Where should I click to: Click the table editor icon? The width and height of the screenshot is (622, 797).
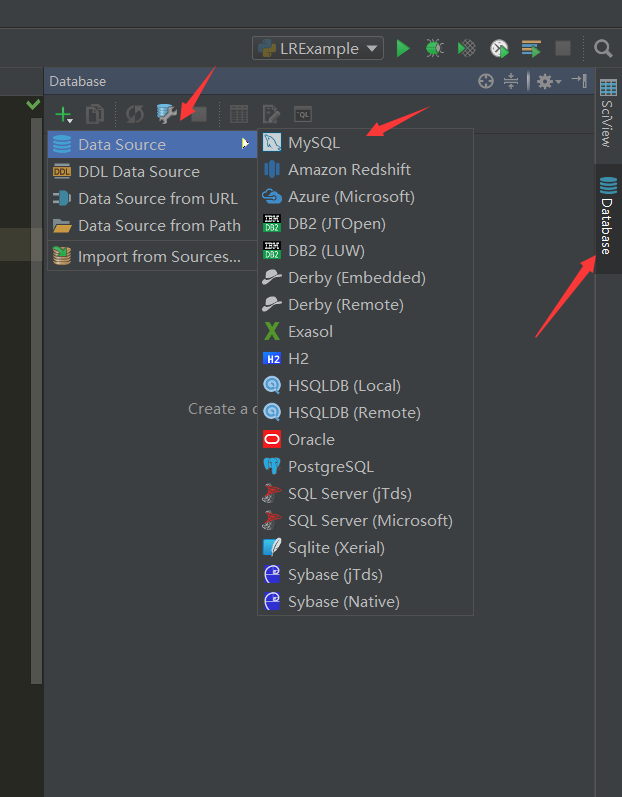[x=239, y=114]
